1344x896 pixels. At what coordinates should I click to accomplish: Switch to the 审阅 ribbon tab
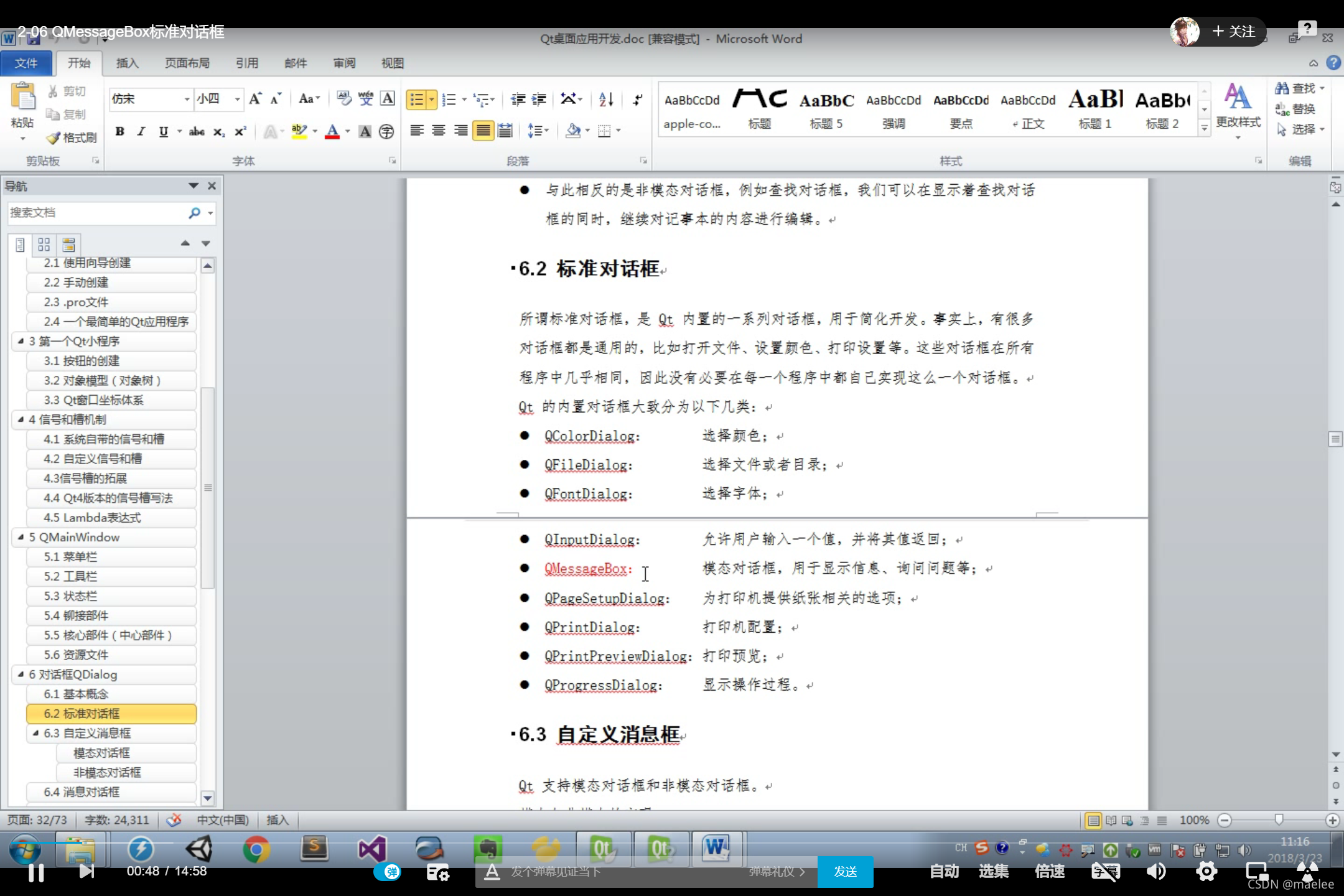pyautogui.click(x=344, y=63)
